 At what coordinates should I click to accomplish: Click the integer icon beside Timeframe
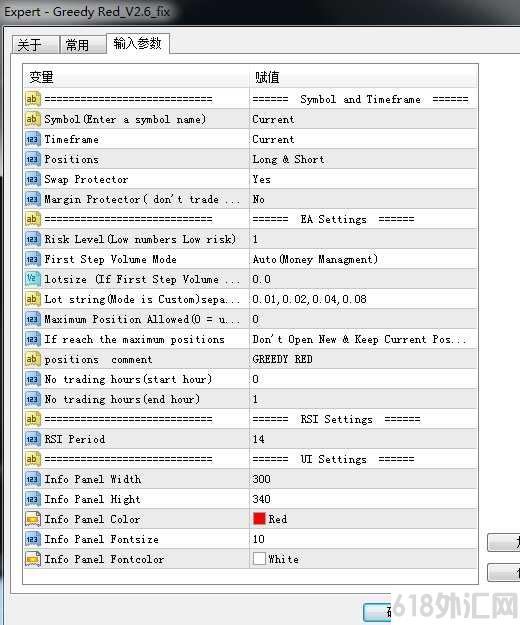33,139
